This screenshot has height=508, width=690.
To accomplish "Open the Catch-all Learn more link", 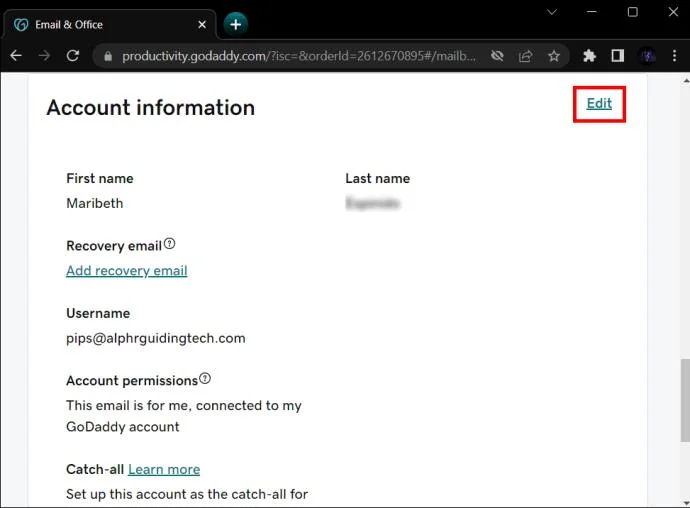I will (x=164, y=470).
